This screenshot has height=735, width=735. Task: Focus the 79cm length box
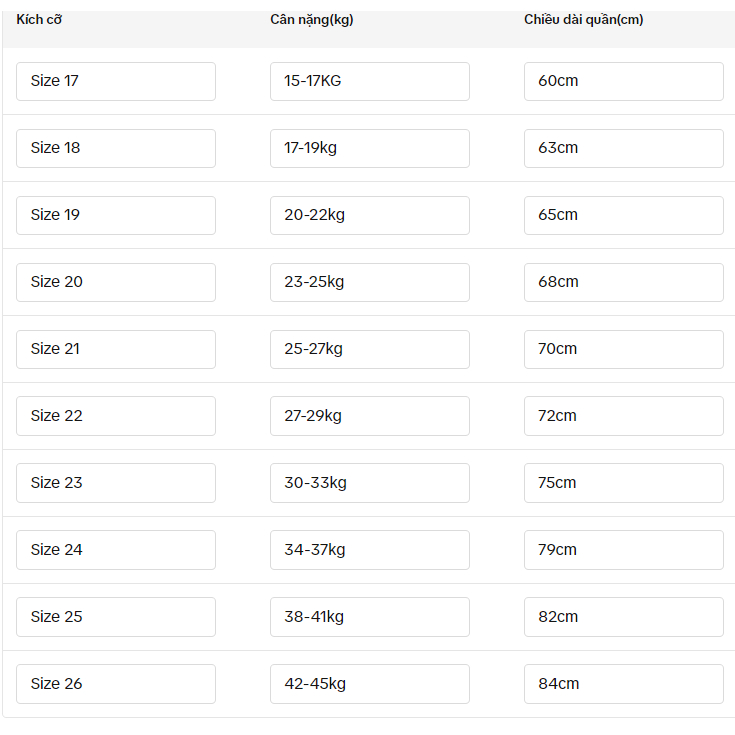(624, 550)
